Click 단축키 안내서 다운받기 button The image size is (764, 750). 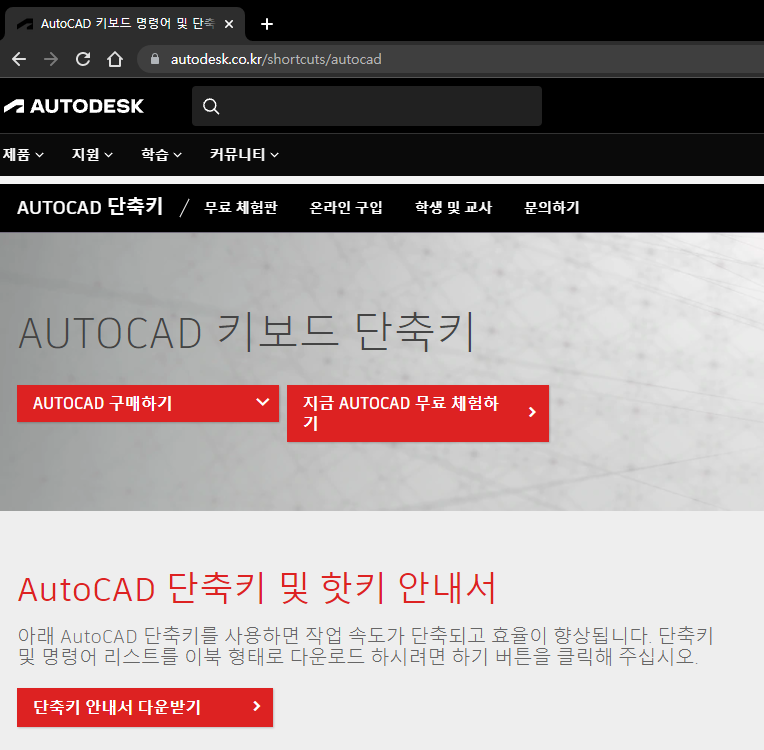[145, 707]
